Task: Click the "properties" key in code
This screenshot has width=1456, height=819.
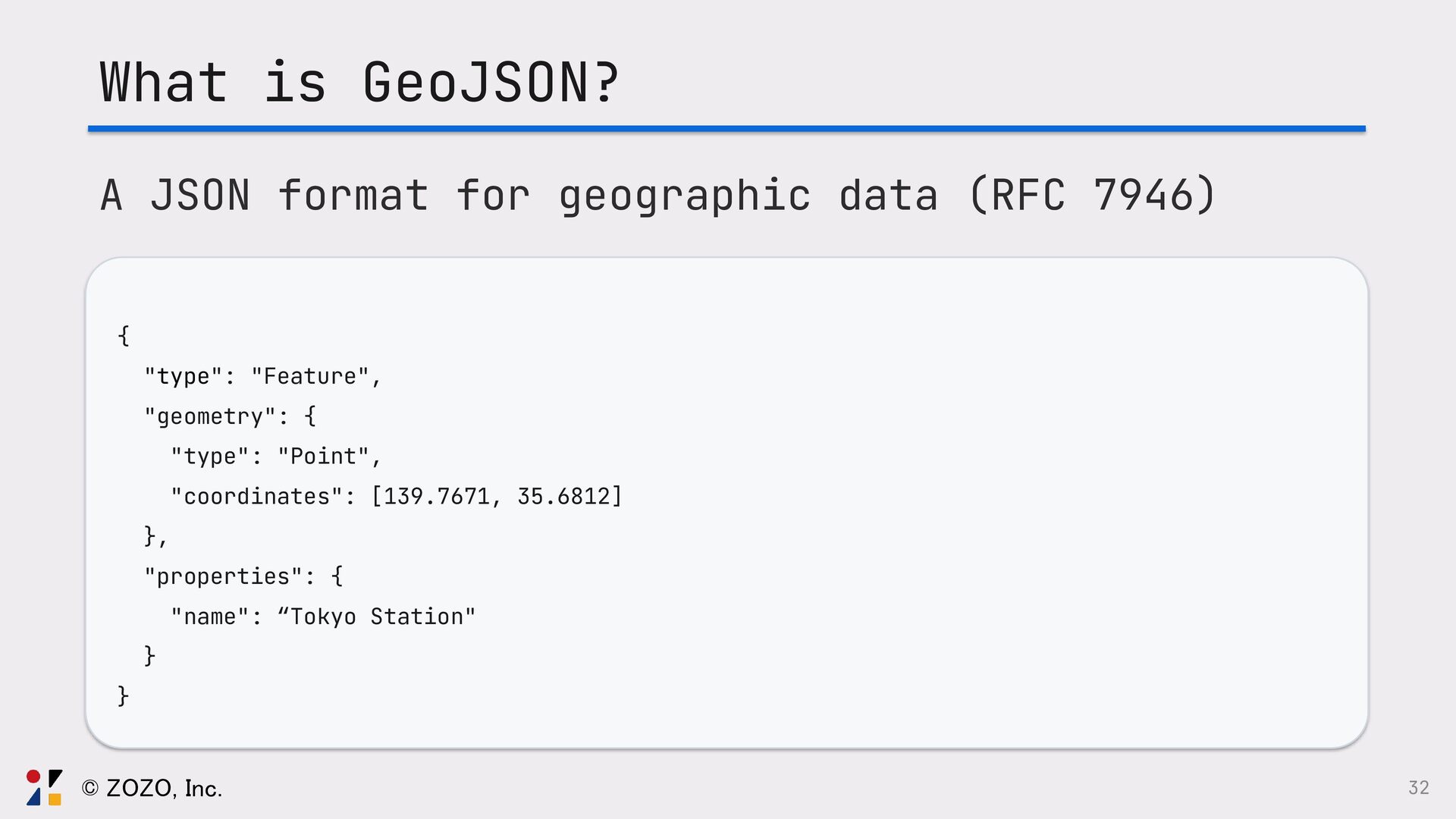Action: coord(224,576)
